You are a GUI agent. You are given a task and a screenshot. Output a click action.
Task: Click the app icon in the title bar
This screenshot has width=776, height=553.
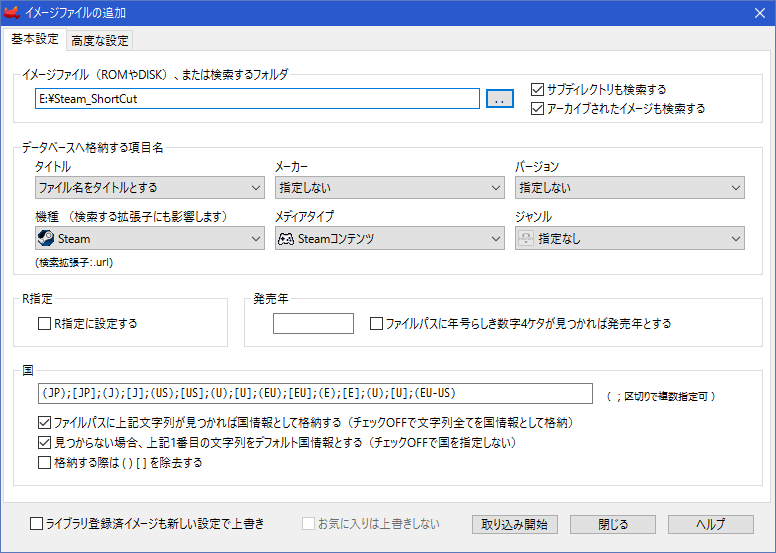(12, 12)
